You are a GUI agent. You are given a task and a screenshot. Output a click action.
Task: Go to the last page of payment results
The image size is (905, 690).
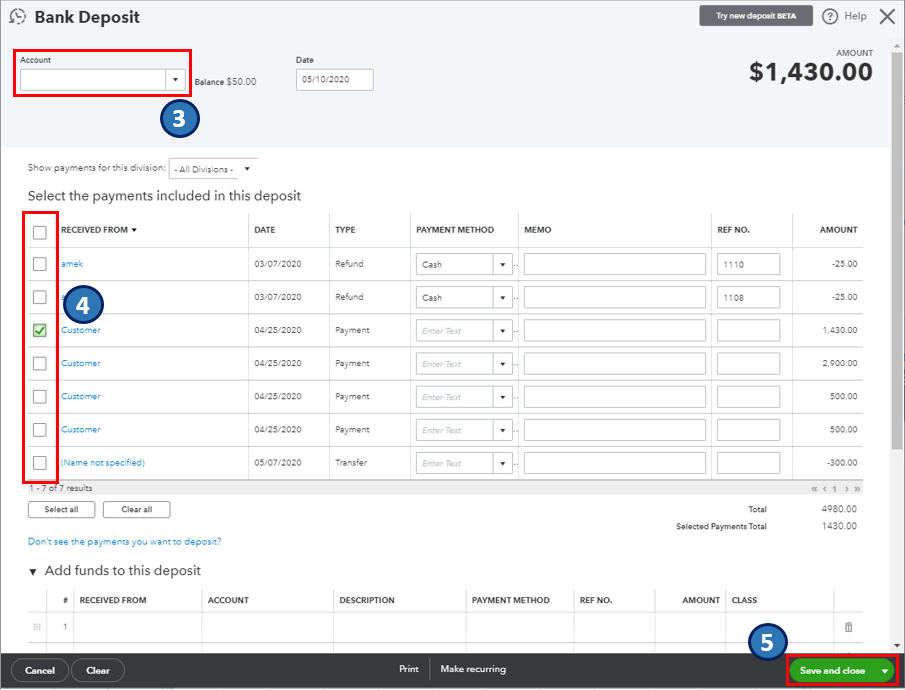point(857,489)
